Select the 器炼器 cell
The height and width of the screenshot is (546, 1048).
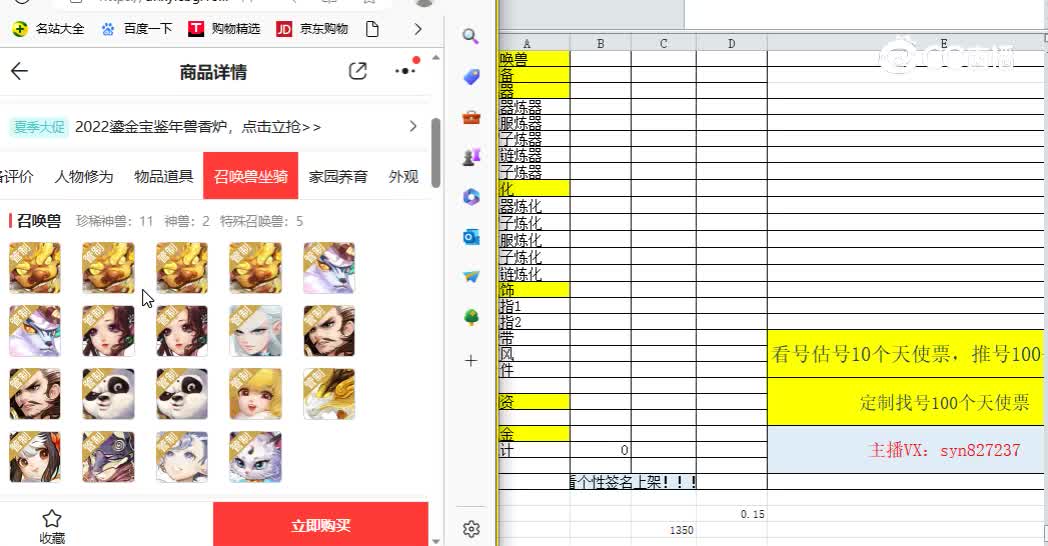[534, 107]
